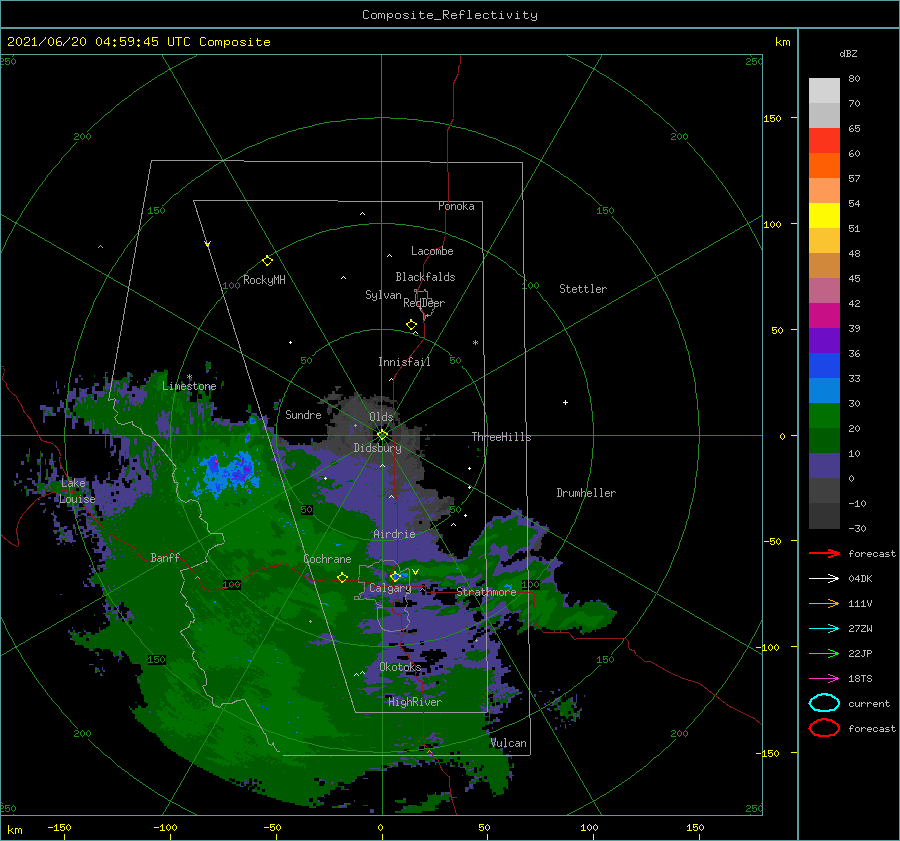This screenshot has height=841, width=900.
Task: Click the Composite_Reflectivity title
Action: click(x=450, y=15)
